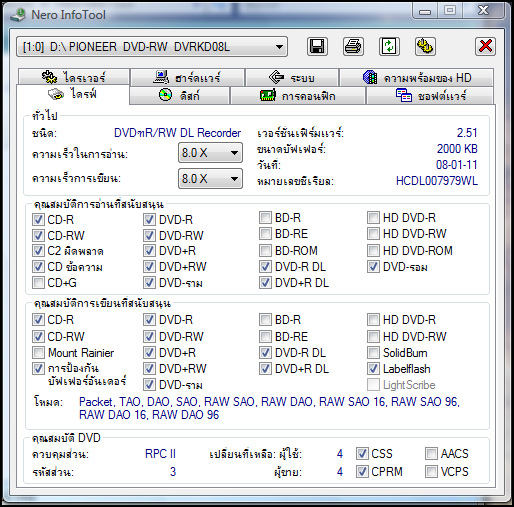This screenshot has height=507, width=514.
Task: Open the drive selector dropdown PIONEER DVD-RW
Action: [152, 47]
